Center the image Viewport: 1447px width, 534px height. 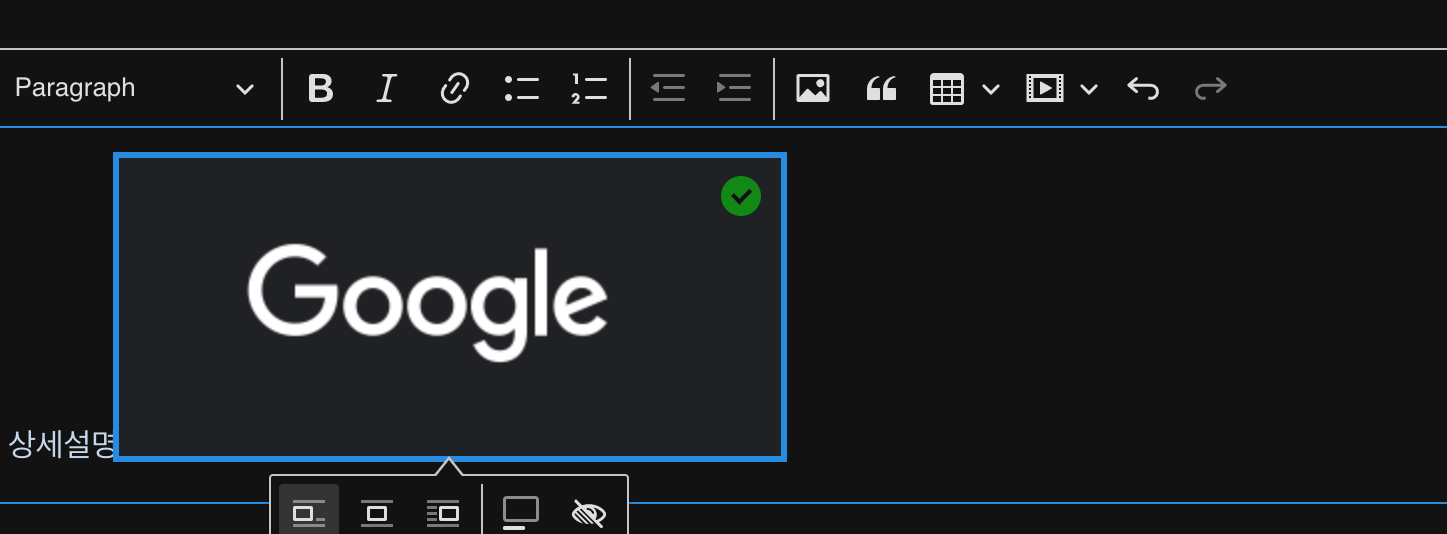(x=376, y=512)
